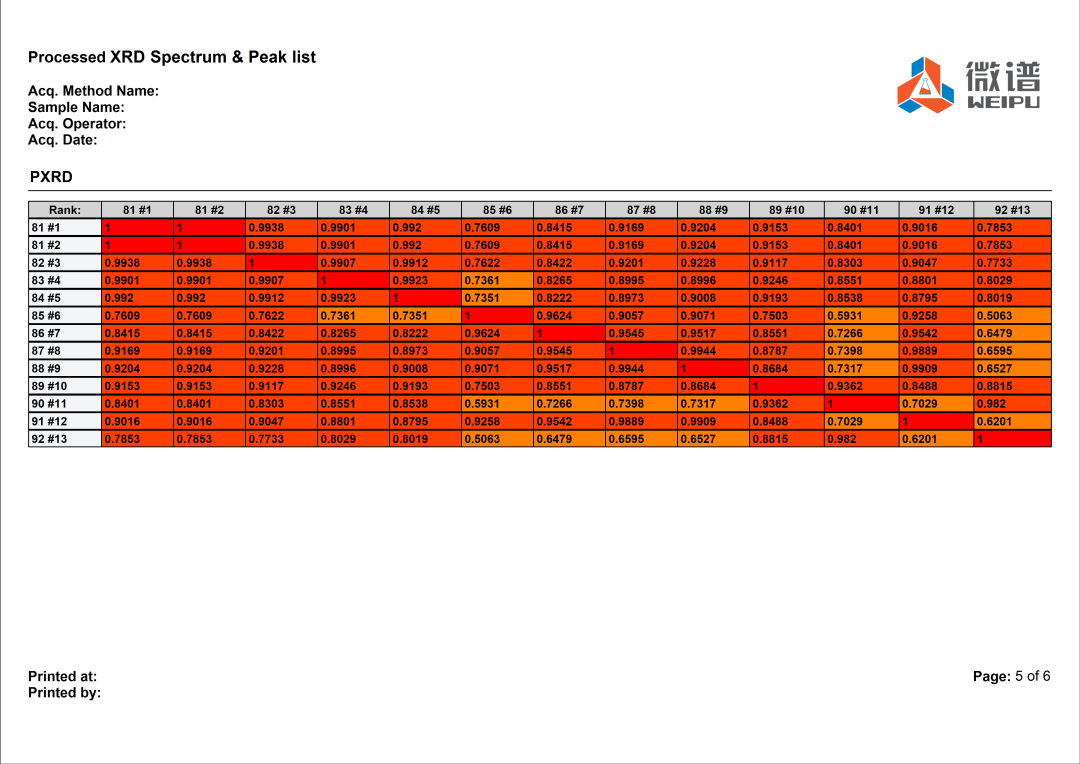
Task: Click 0.6527 in row 88 #9
Action: (x=1012, y=369)
